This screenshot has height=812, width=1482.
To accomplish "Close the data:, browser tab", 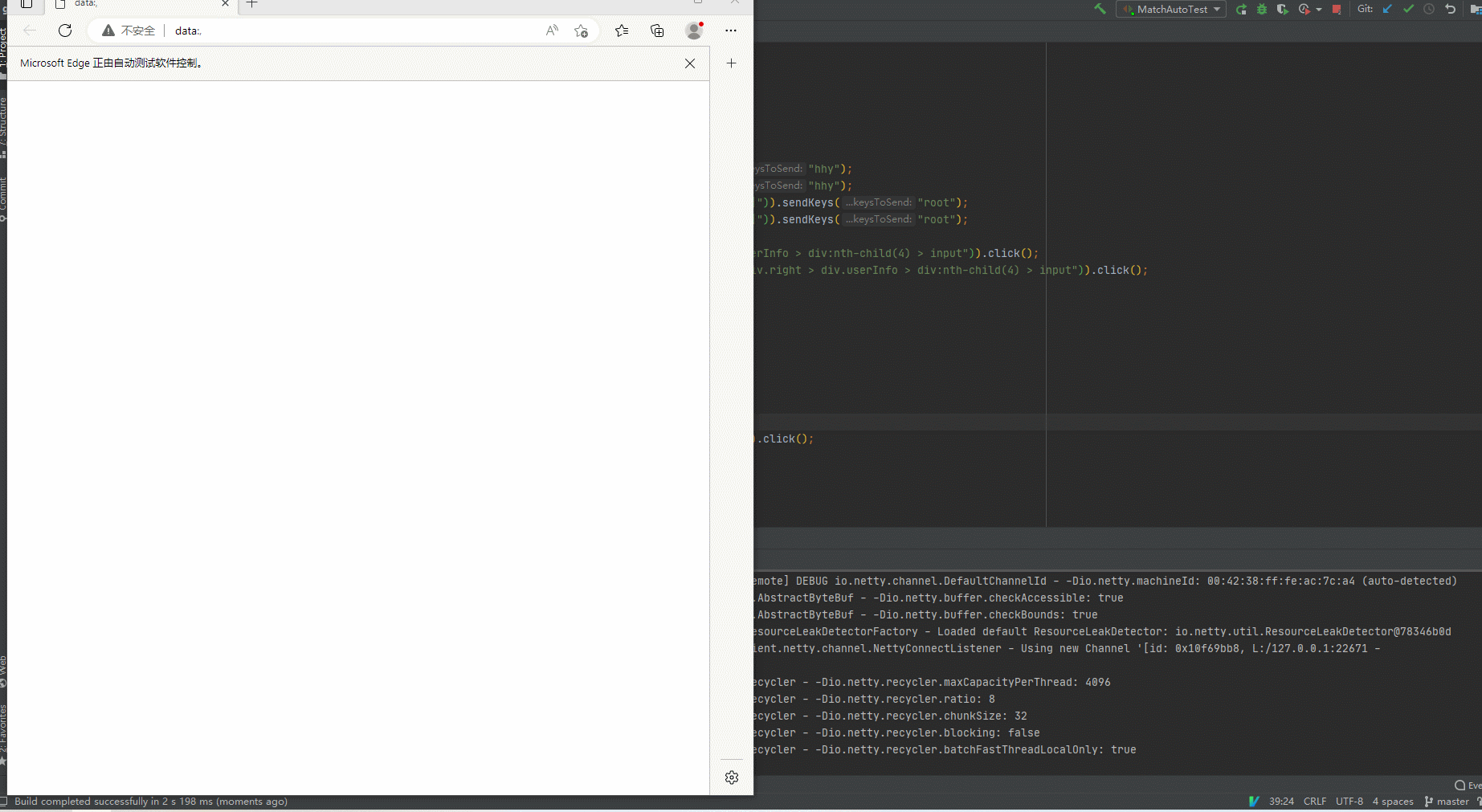I will click(225, 4).
